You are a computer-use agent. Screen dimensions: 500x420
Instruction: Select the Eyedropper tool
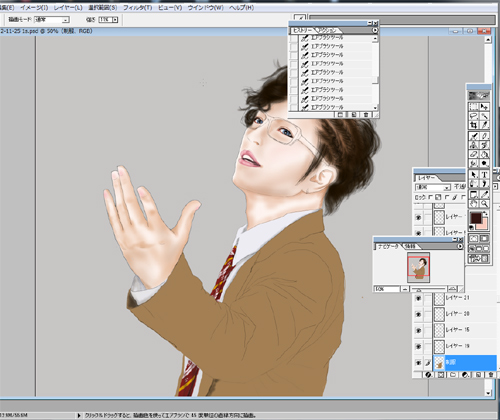[484, 194]
